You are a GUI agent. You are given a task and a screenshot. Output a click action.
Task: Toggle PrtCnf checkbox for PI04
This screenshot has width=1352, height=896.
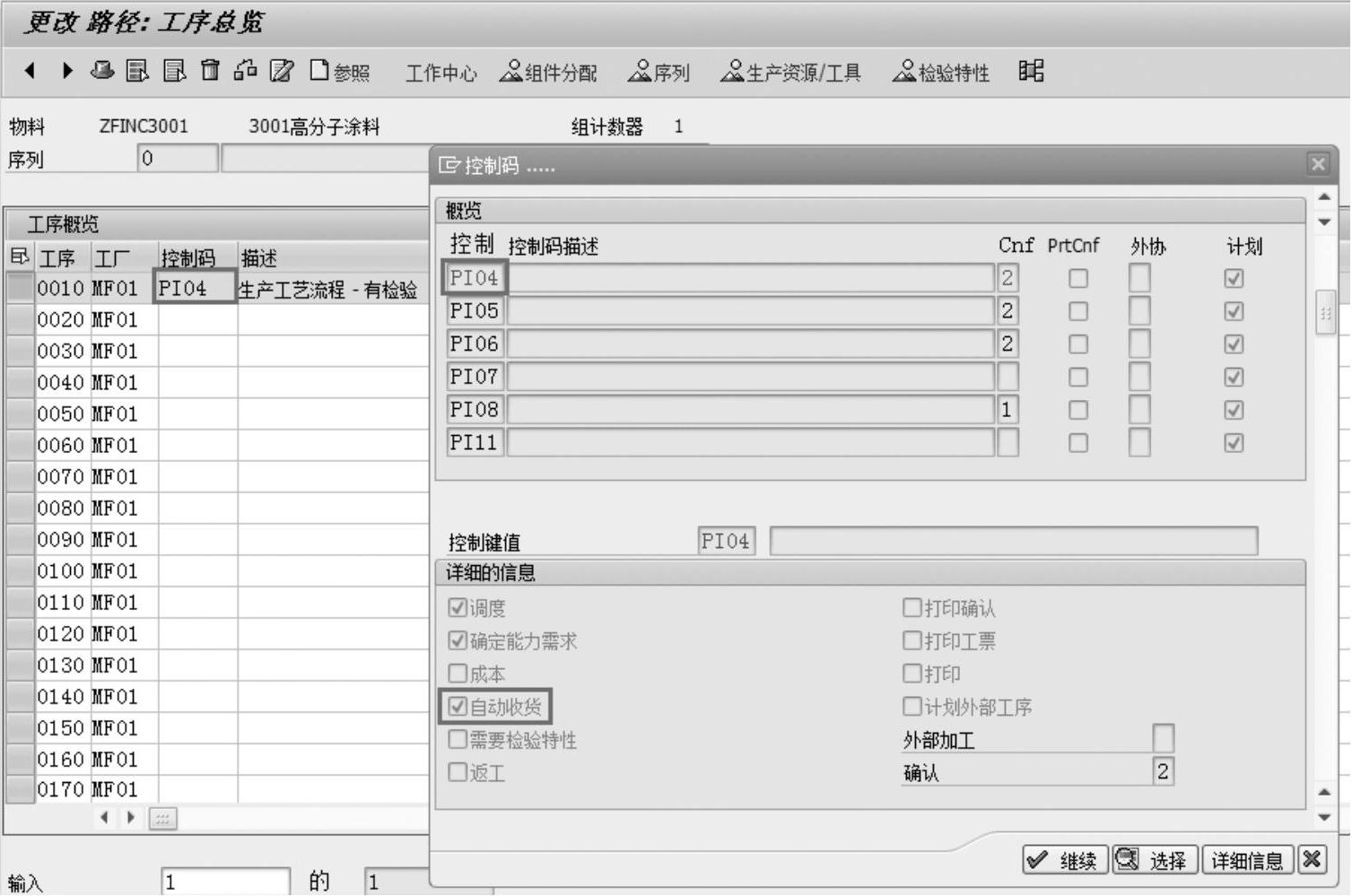(1077, 279)
